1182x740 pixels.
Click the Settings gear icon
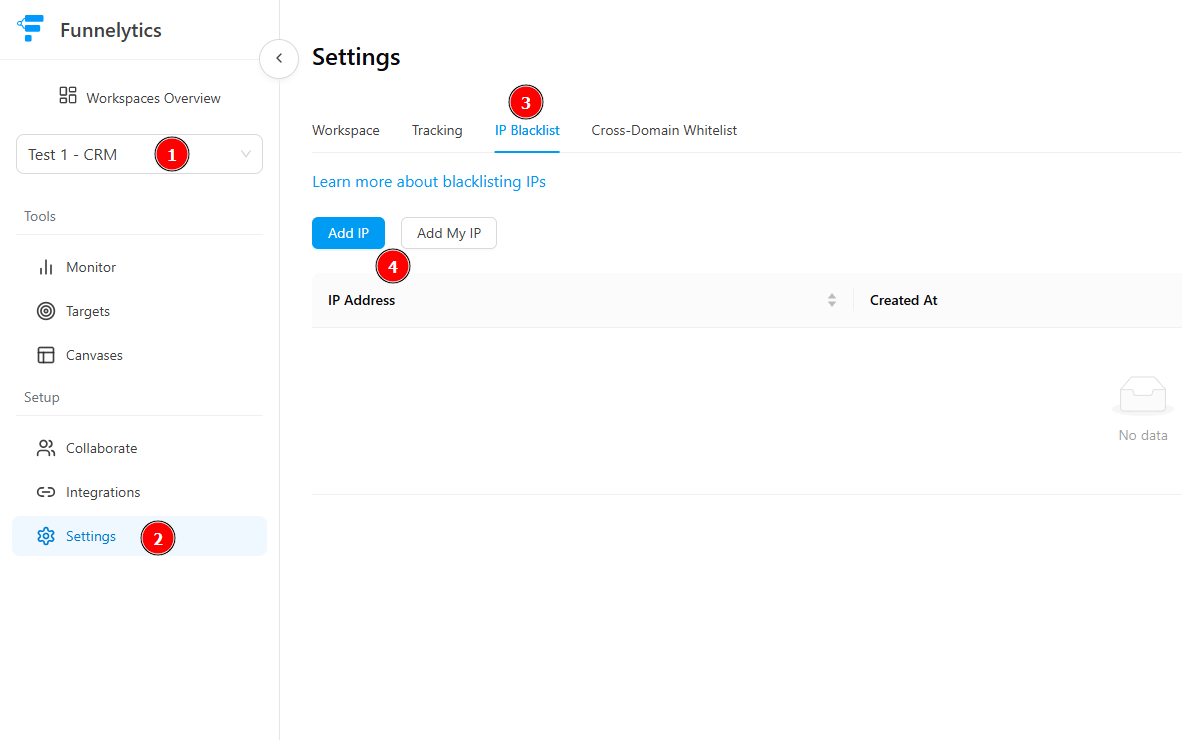coord(46,536)
